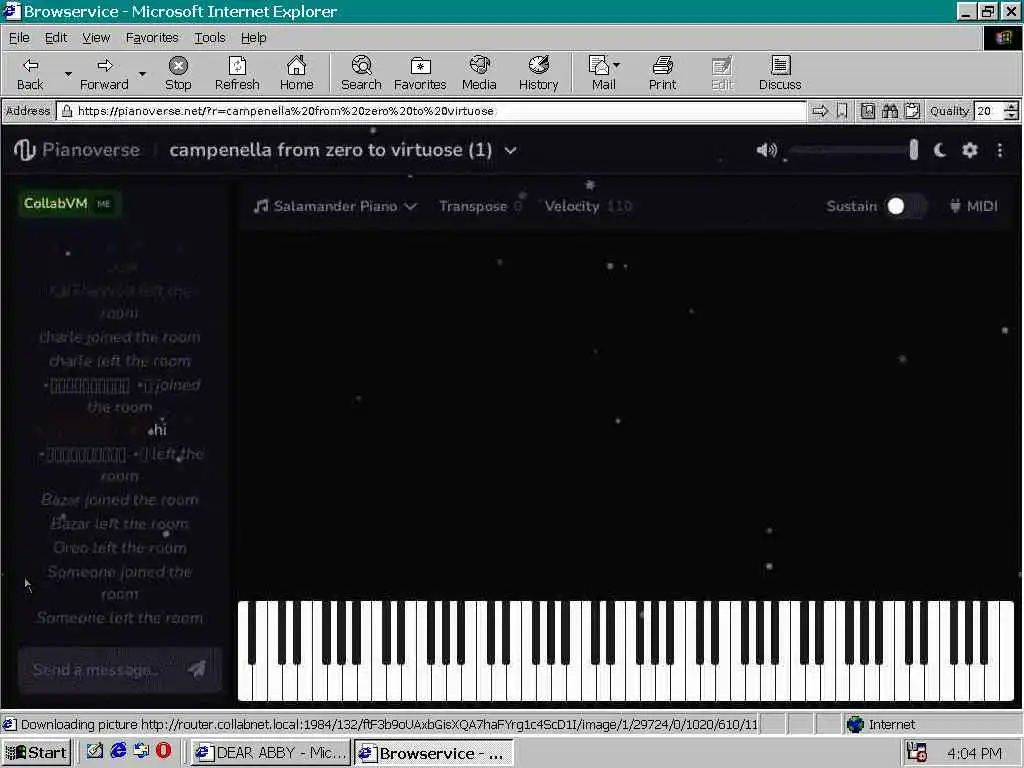Open the Edit menu
This screenshot has width=1024, height=768.
click(x=56, y=38)
